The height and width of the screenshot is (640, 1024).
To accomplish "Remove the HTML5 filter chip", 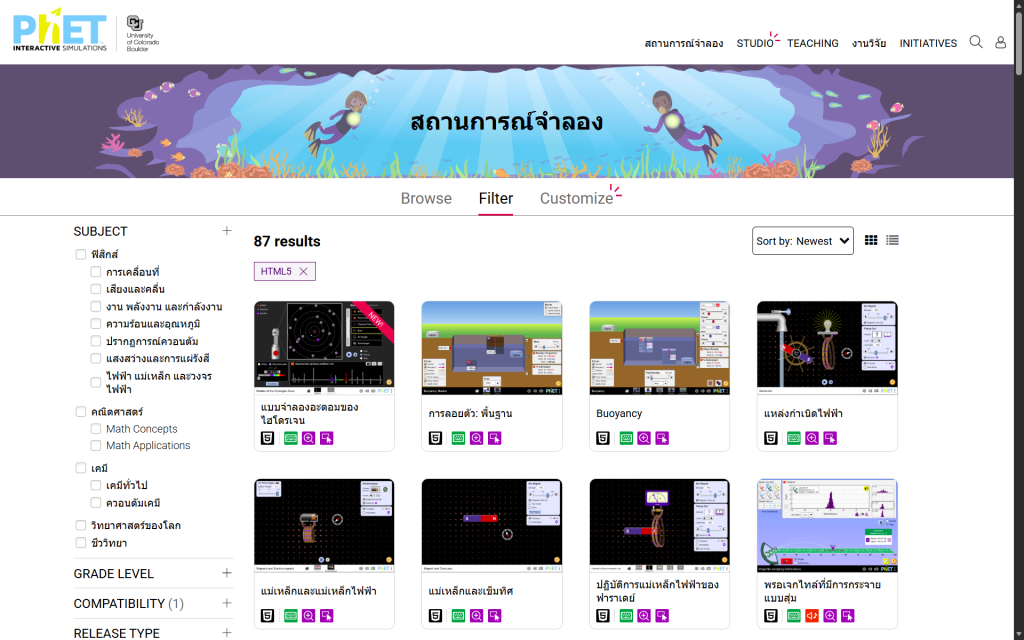I will click(x=304, y=271).
